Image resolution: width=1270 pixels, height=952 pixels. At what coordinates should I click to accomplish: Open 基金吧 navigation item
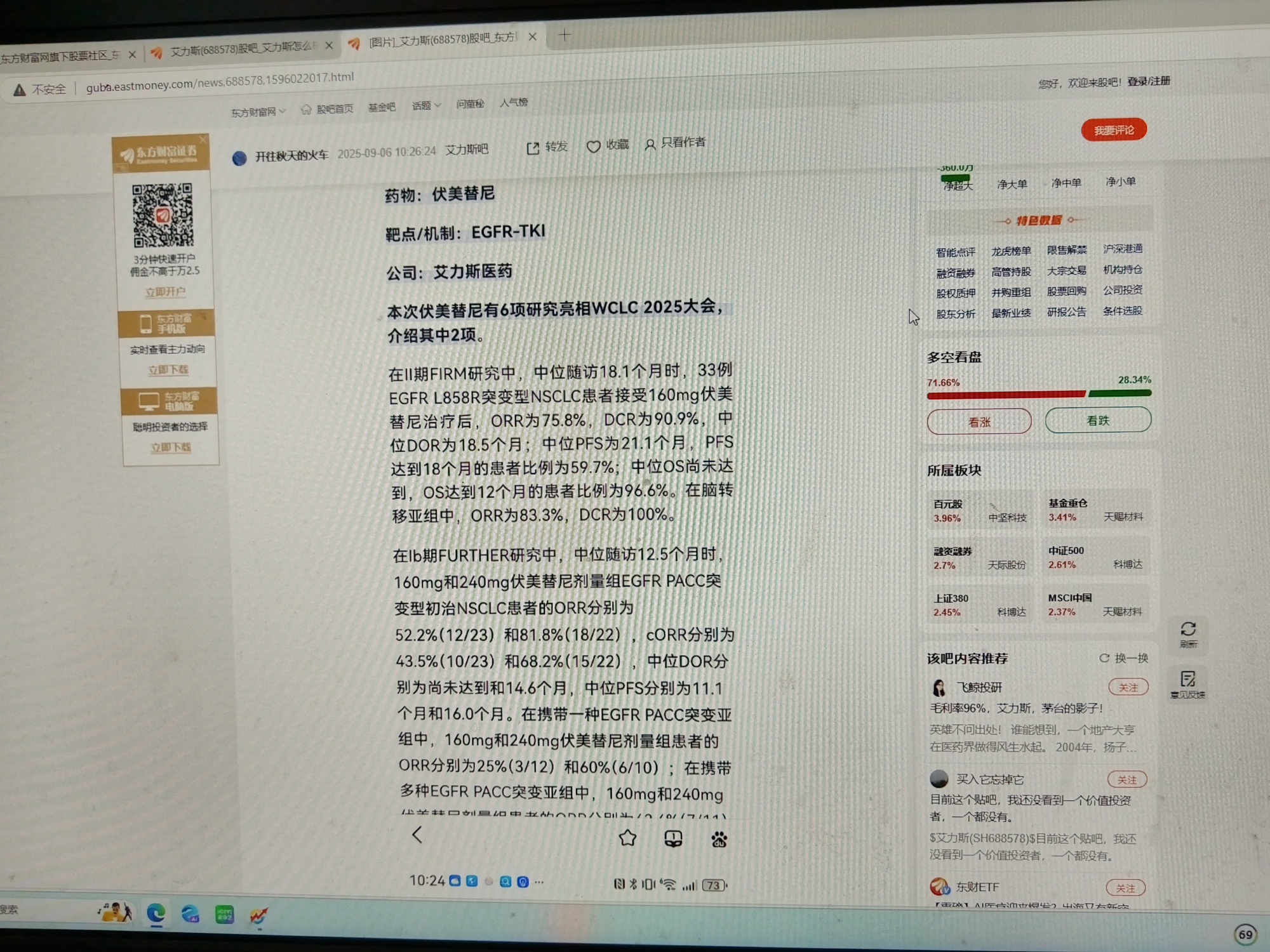tap(382, 108)
